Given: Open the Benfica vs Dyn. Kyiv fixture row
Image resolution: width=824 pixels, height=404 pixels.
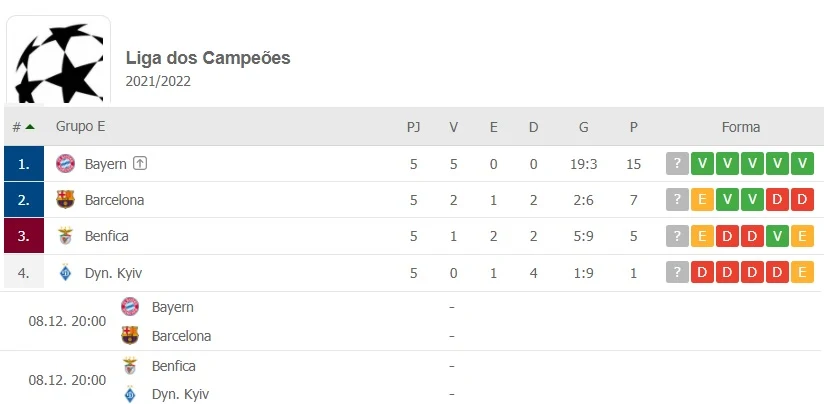Looking at the screenshot, I should [412, 380].
